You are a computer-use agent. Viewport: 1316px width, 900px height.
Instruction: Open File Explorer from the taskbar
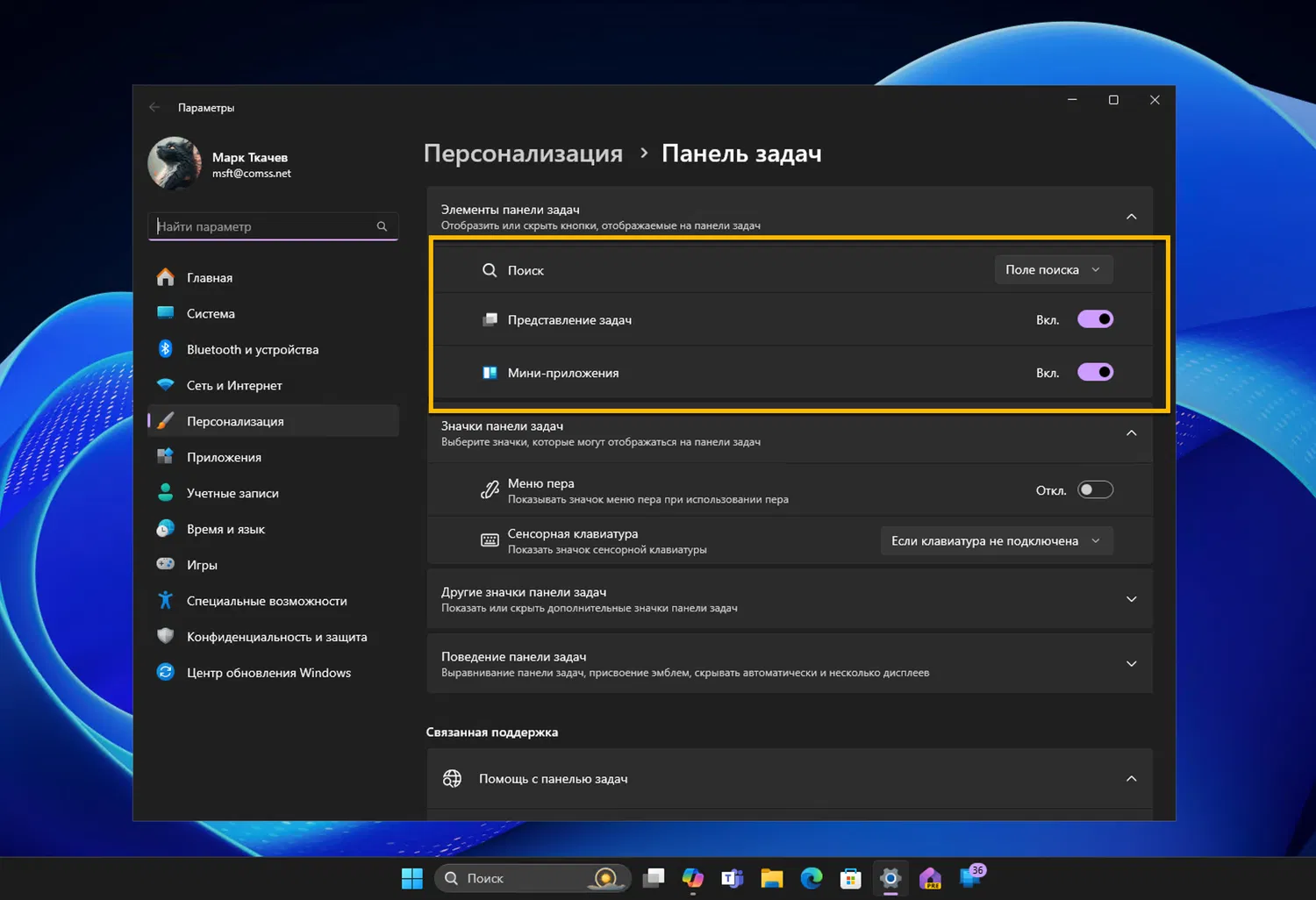pyautogui.click(x=772, y=878)
